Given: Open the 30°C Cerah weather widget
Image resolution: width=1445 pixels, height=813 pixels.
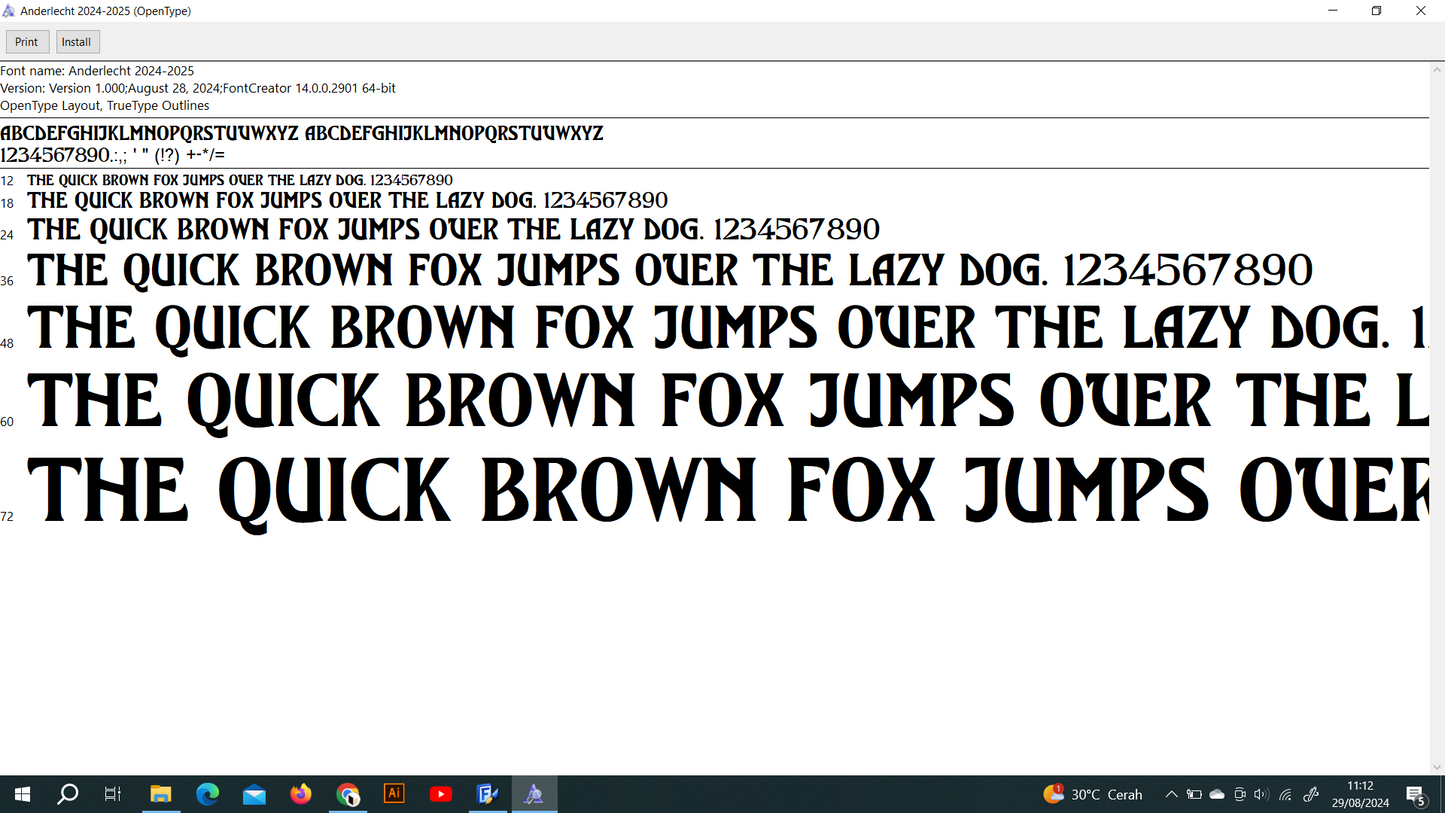Looking at the screenshot, I should (1093, 795).
